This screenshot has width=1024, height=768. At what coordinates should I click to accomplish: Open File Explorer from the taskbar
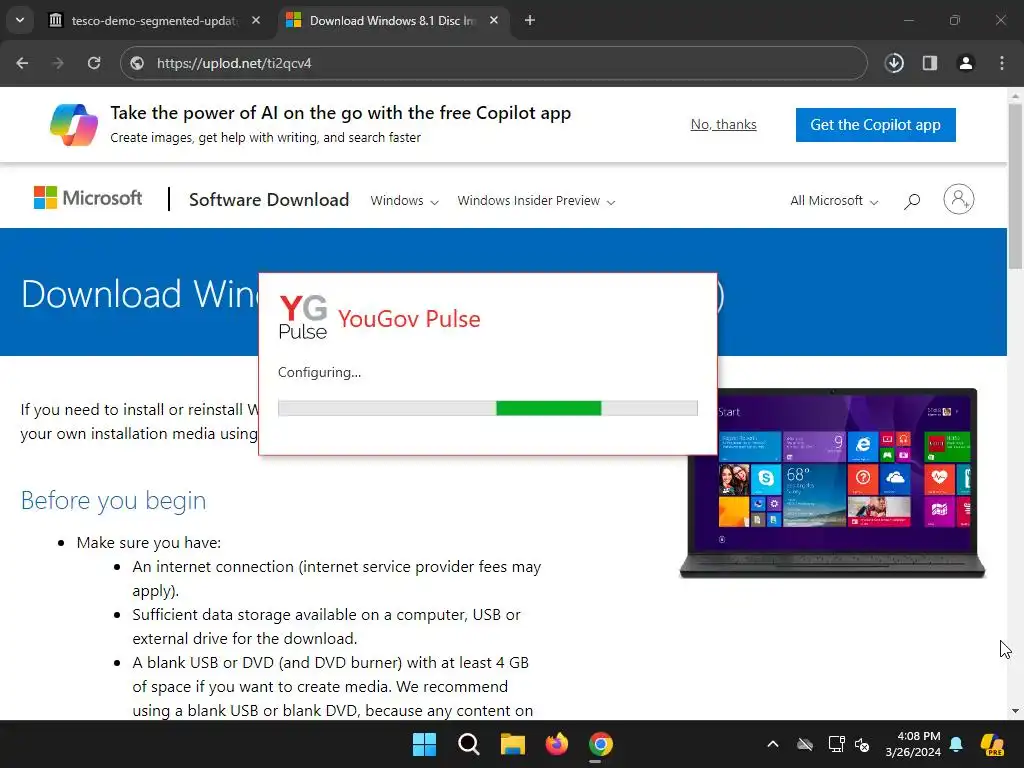pyautogui.click(x=513, y=744)
